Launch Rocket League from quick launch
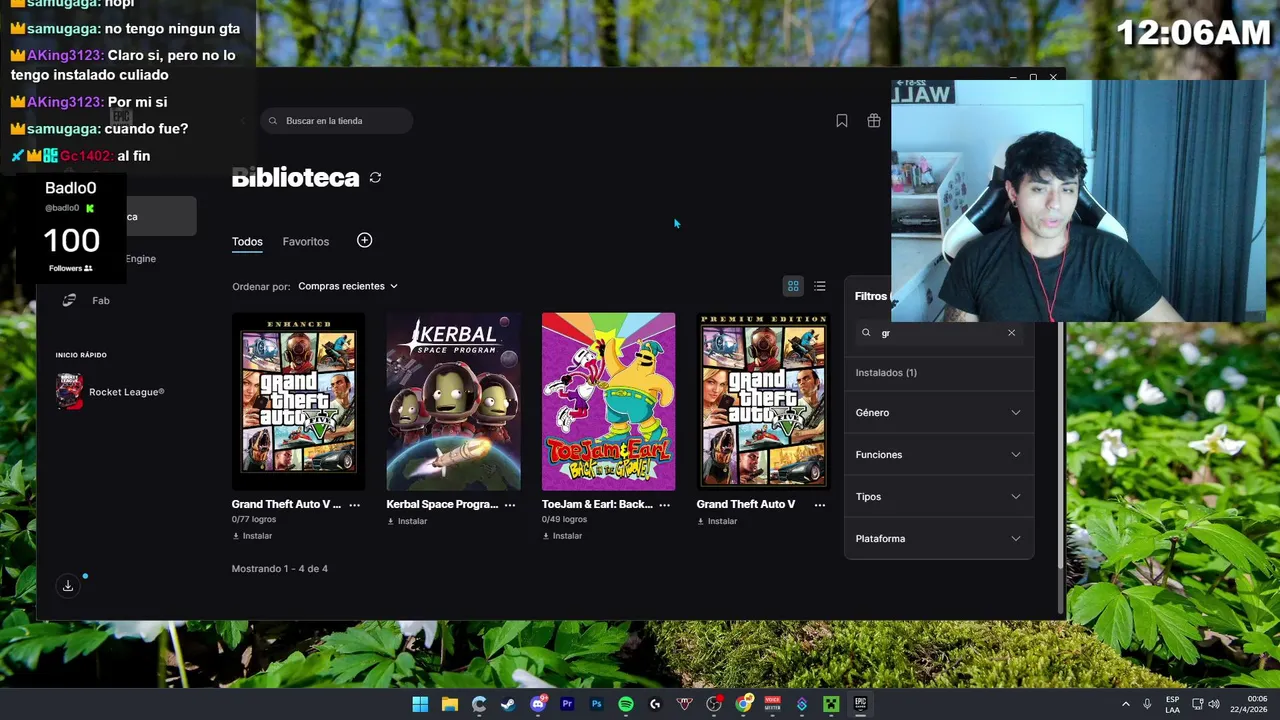The height and width of the screenshot is (720, 1280). [110, 392]
